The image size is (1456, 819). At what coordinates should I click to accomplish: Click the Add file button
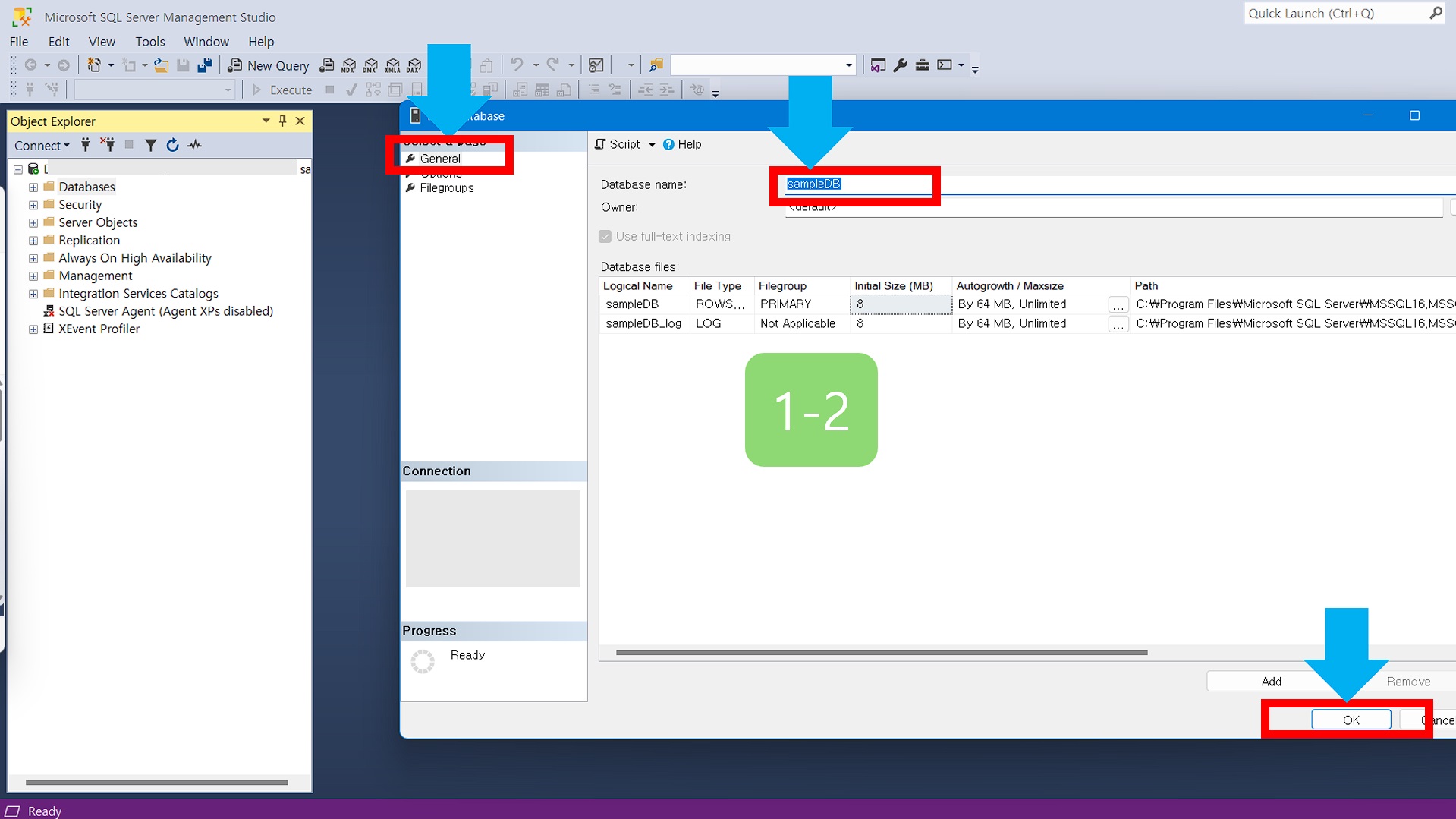click(1271, 682)
